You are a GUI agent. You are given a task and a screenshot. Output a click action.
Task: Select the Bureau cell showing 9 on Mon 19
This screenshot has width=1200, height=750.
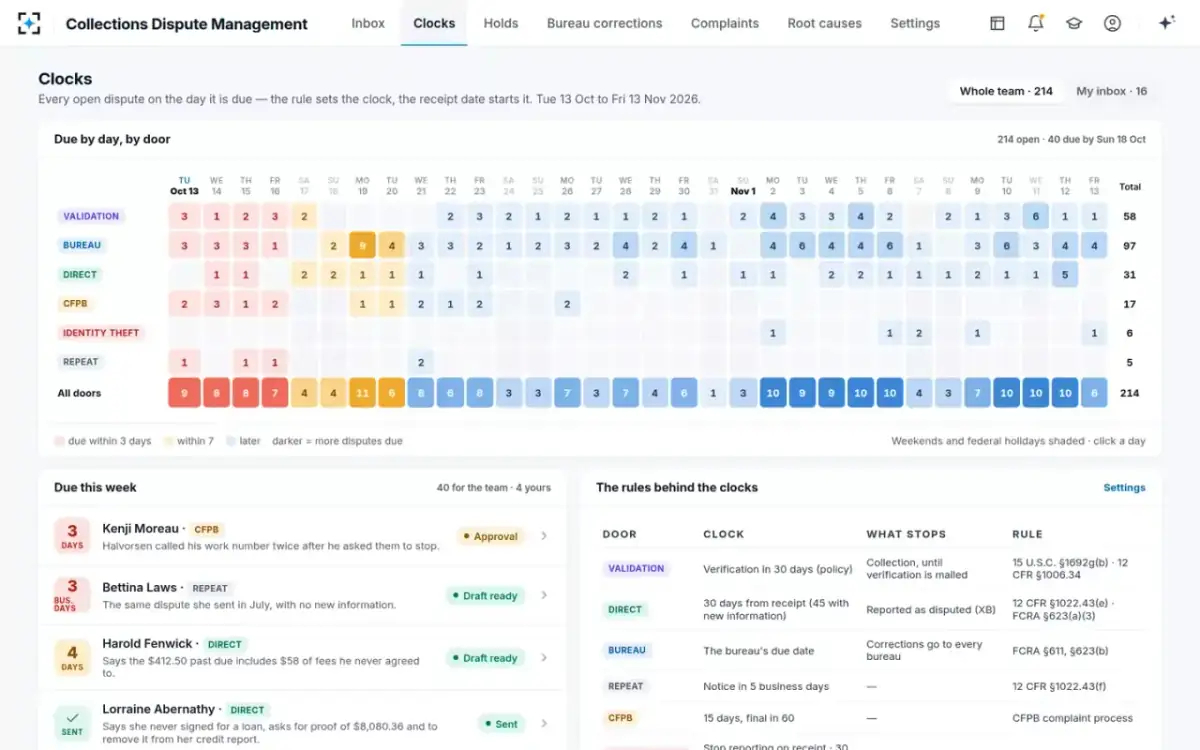362,245
